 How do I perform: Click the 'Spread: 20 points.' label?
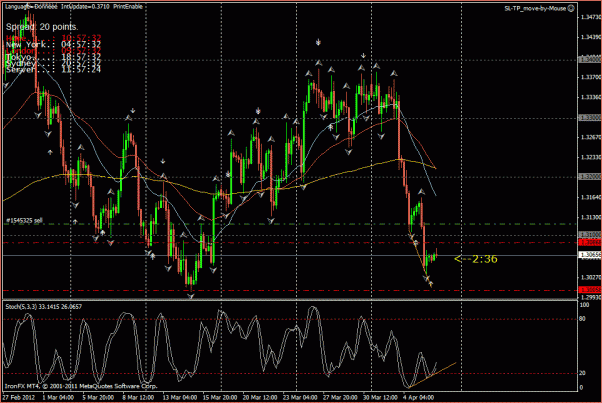pos(42,27)
